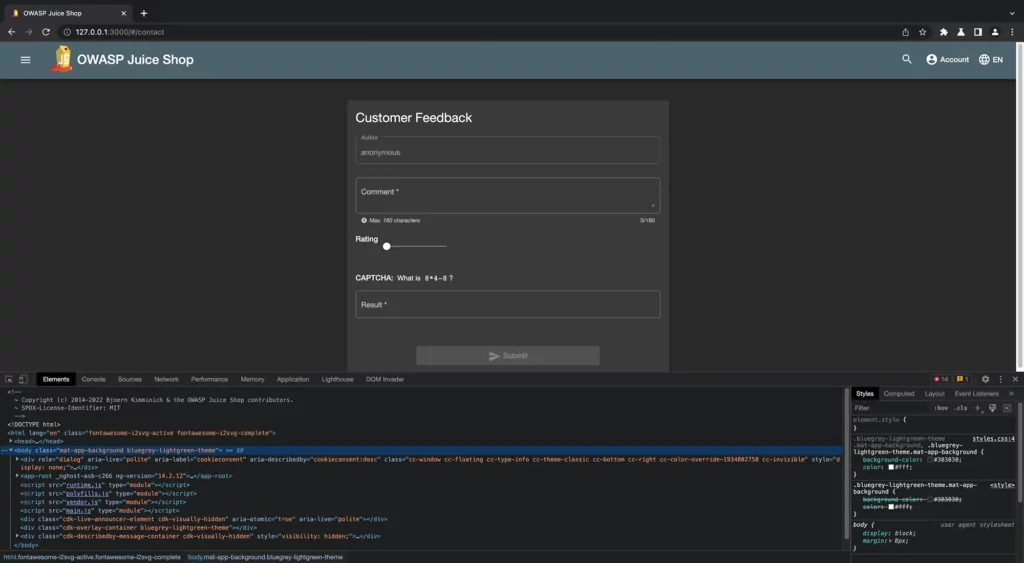Screen dimensions: 1024x563
Task: Click the Submit feedback button
Action: 507,356
